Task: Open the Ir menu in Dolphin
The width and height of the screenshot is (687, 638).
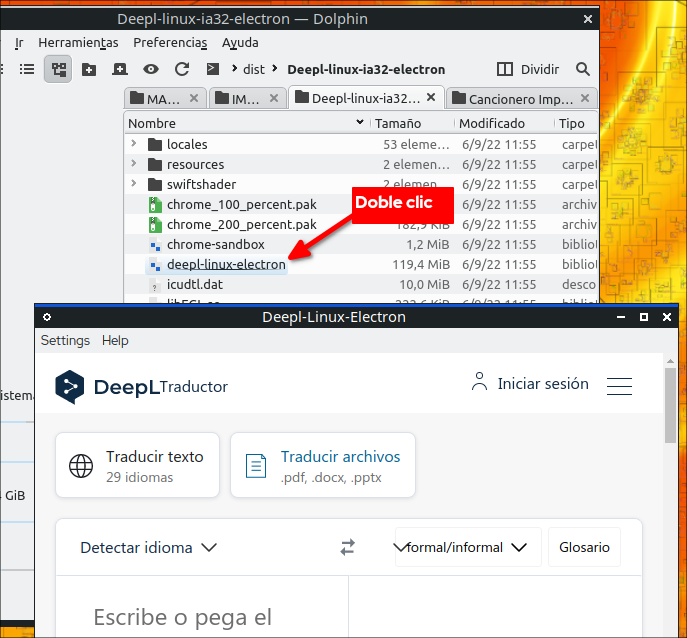Action: pyautogui.click(x=19, y=43)
